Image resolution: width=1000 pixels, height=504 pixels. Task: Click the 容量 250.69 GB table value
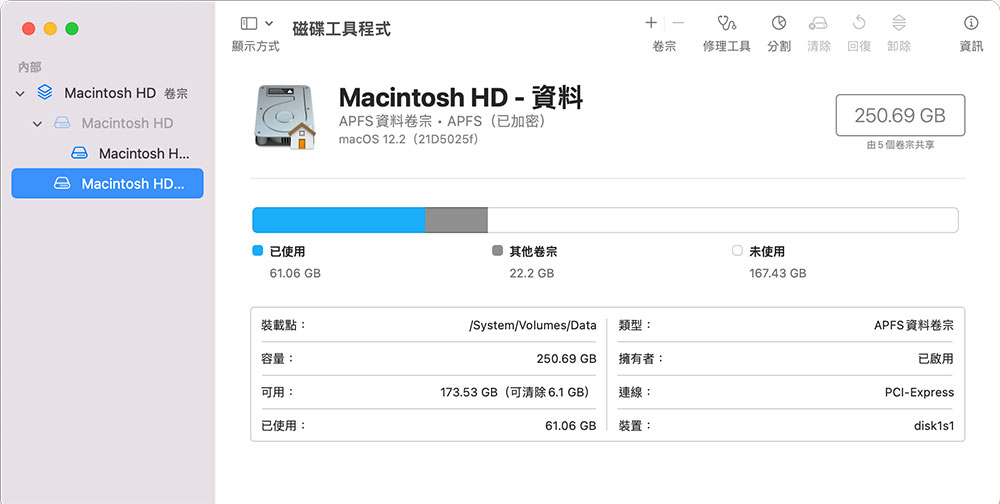click(x=566, y=359)
